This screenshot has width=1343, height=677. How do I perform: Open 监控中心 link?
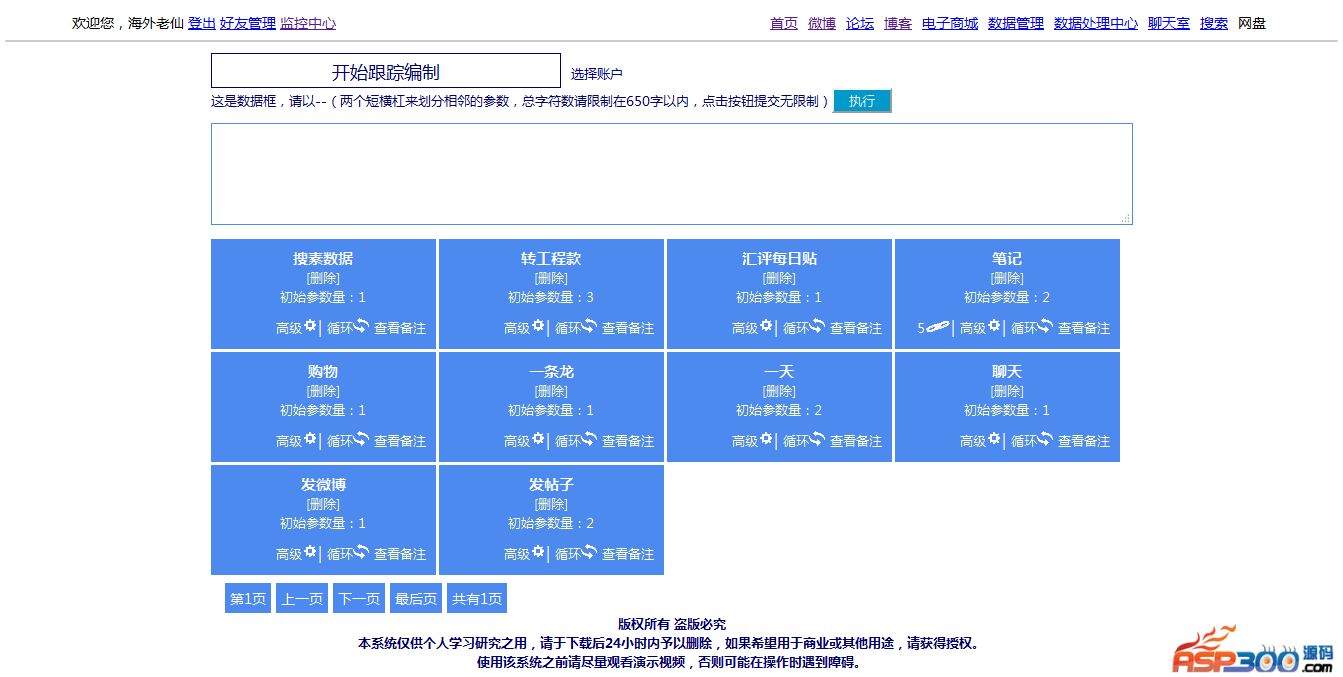[308, 23]
